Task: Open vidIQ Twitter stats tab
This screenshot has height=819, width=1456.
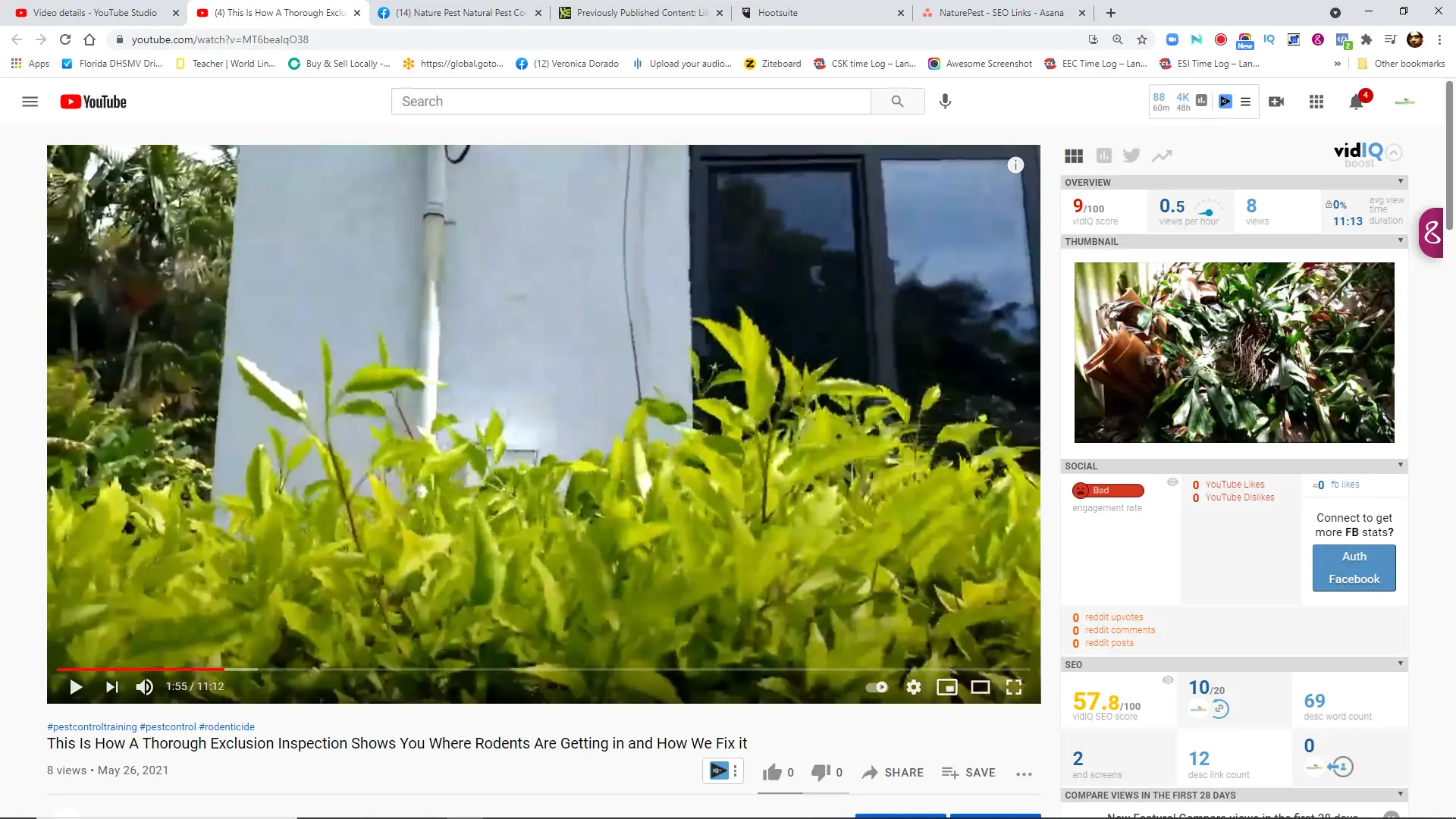Action: 1131,155
